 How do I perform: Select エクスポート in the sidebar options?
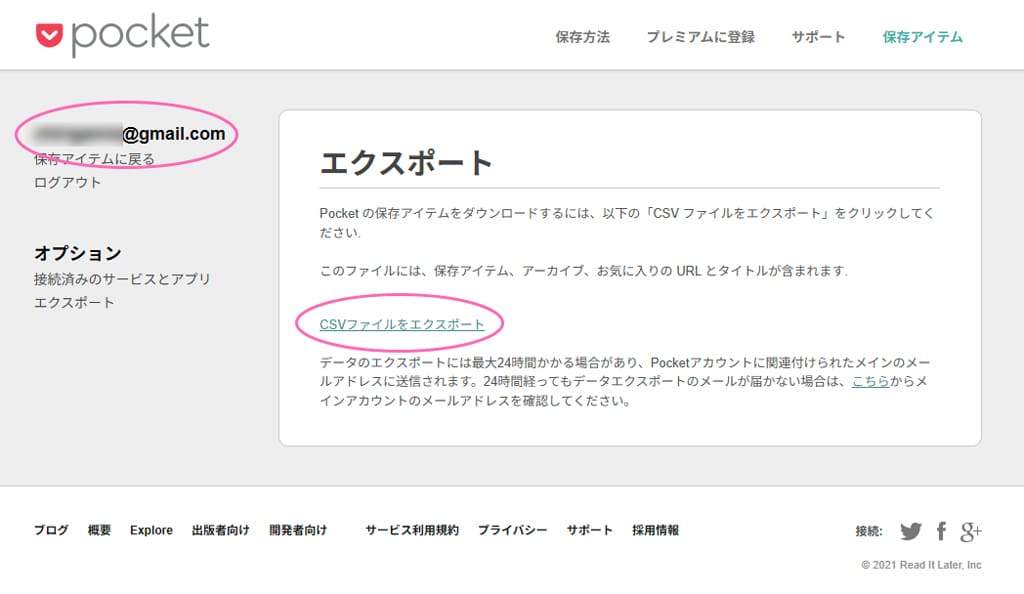[74, 302]
